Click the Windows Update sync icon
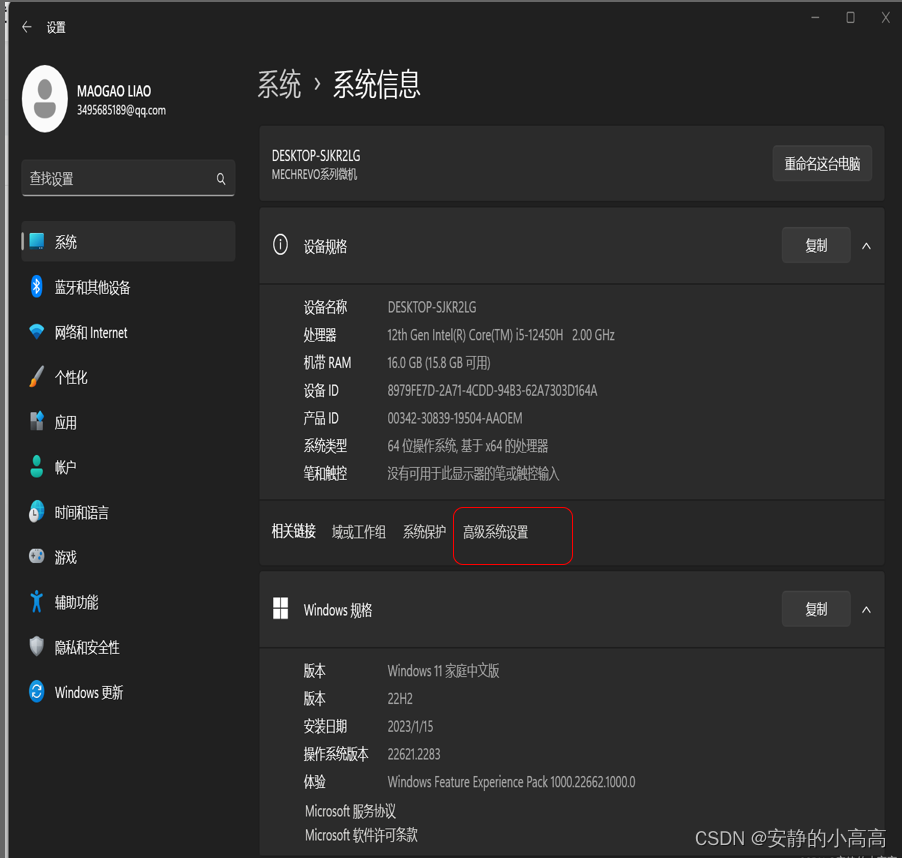902x858 pixels. point(37,691)
